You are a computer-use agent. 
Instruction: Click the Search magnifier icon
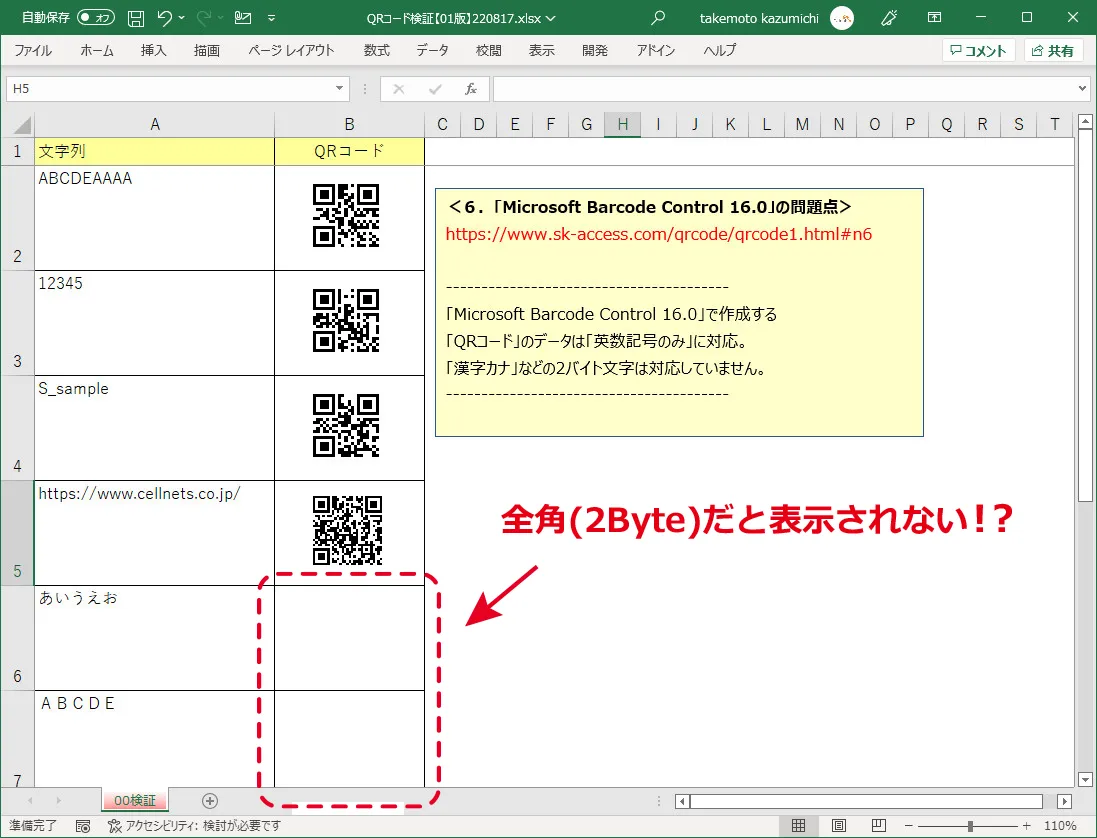click(x=658, y=18)
